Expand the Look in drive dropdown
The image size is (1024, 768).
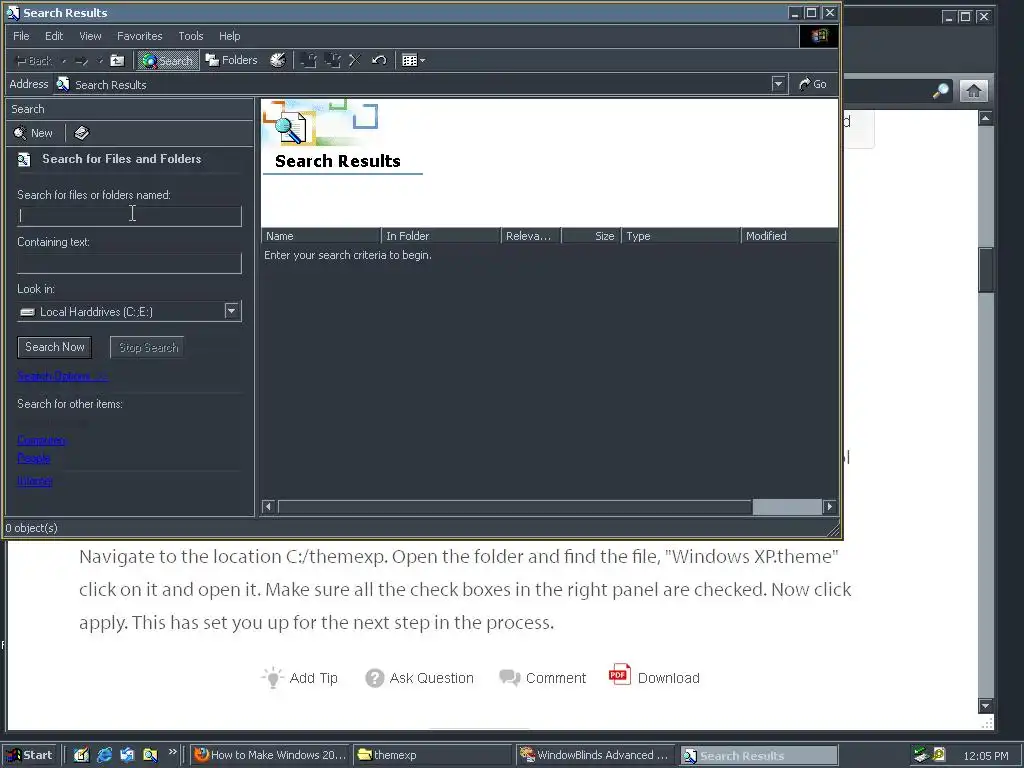(x=232, y=311)
